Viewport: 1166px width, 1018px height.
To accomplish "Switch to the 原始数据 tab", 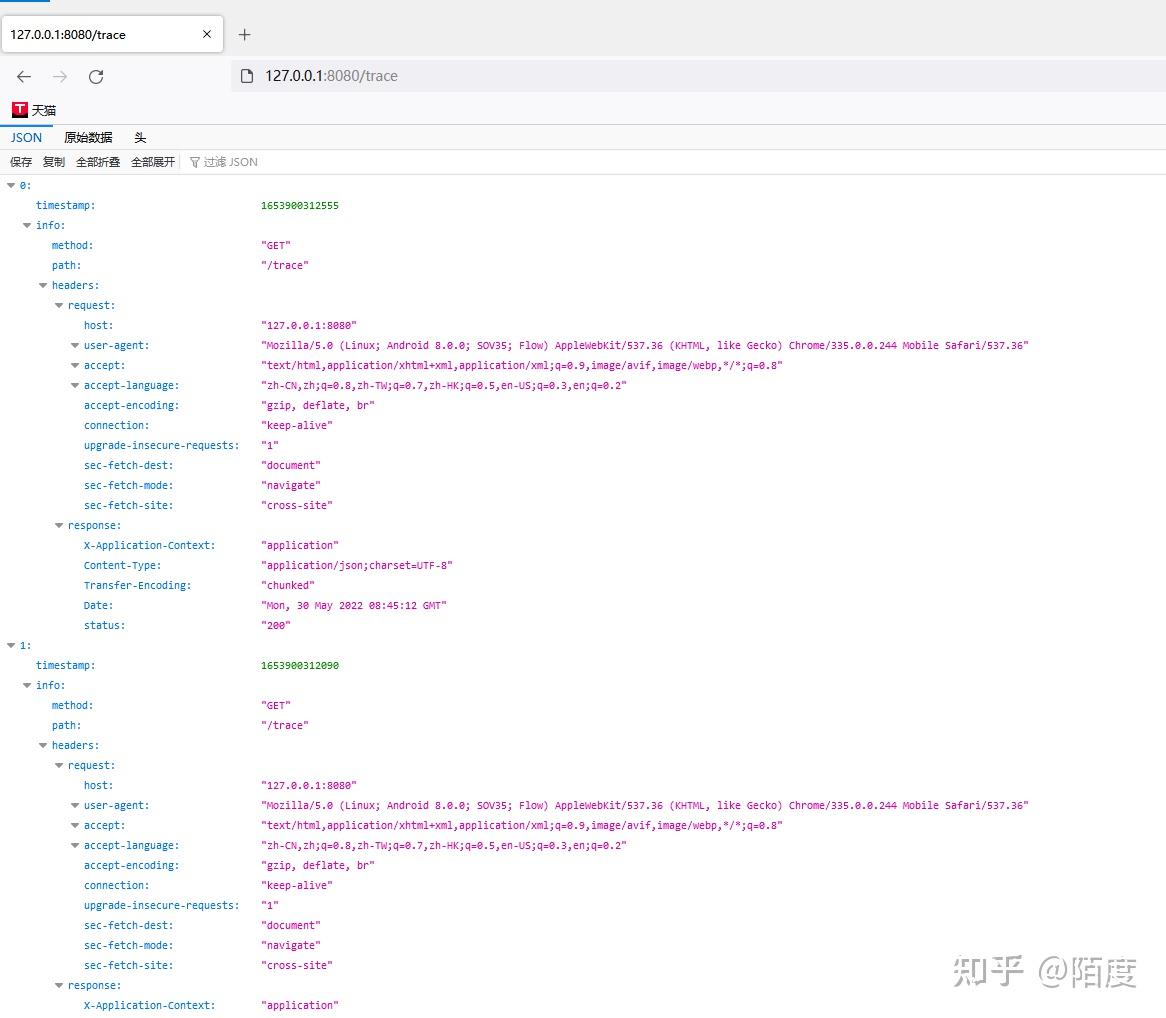I will (x=87, y=137).
